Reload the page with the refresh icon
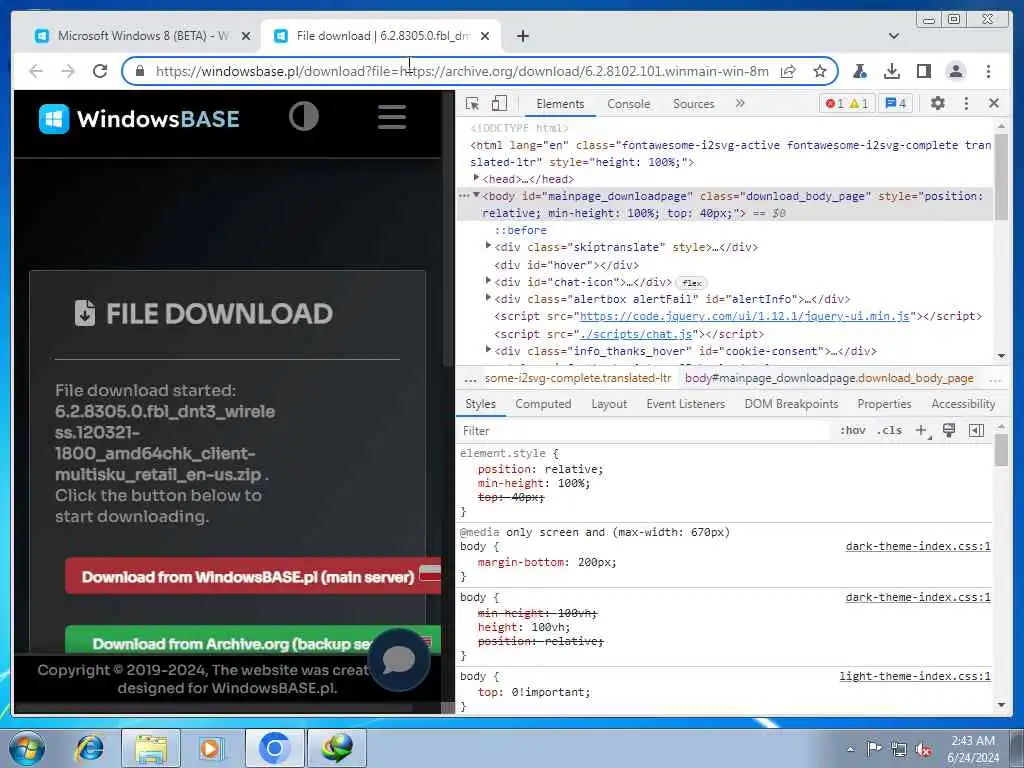Image resolution: width=1024 pixels, height=768 pixels. (x=100, y=71)
